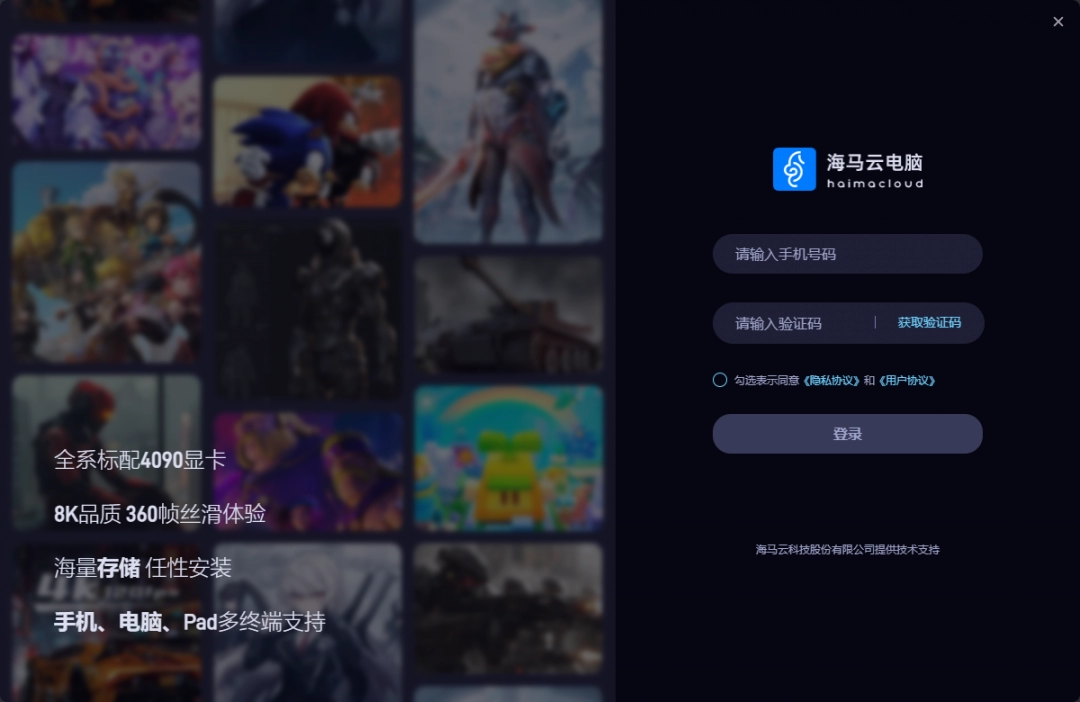This screenshot has width=1080, height=702.
Task: Click the phone number input field
Action: click(847, 254)
